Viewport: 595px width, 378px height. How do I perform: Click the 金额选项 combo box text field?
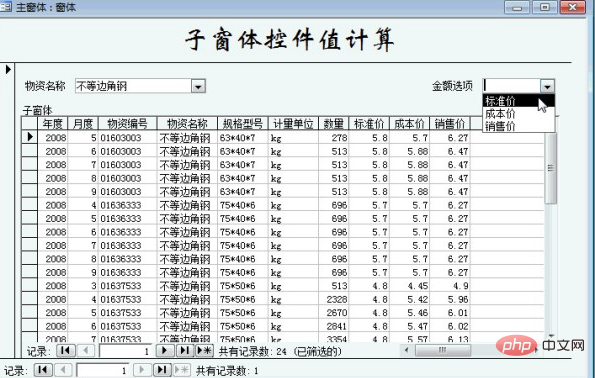(x=512, y=86)
